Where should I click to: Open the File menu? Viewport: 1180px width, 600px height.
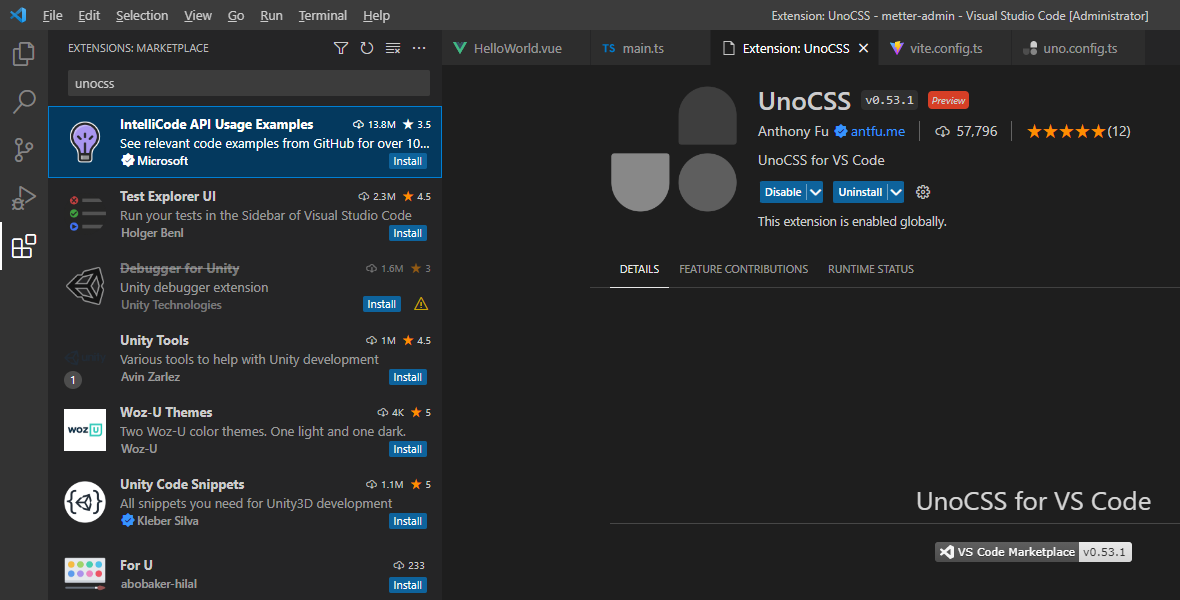click(x=53, y=15)
